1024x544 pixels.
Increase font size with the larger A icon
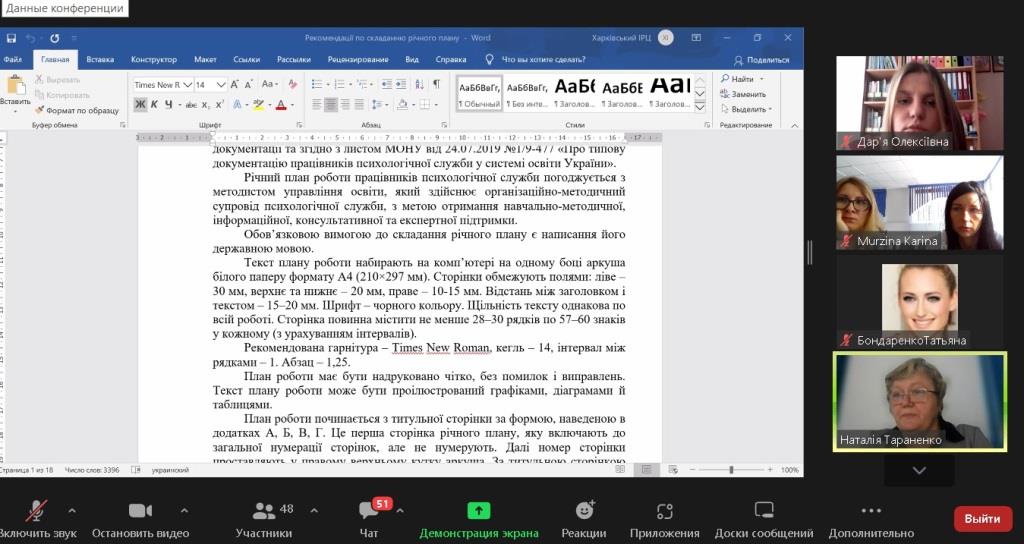coord(235,84)
